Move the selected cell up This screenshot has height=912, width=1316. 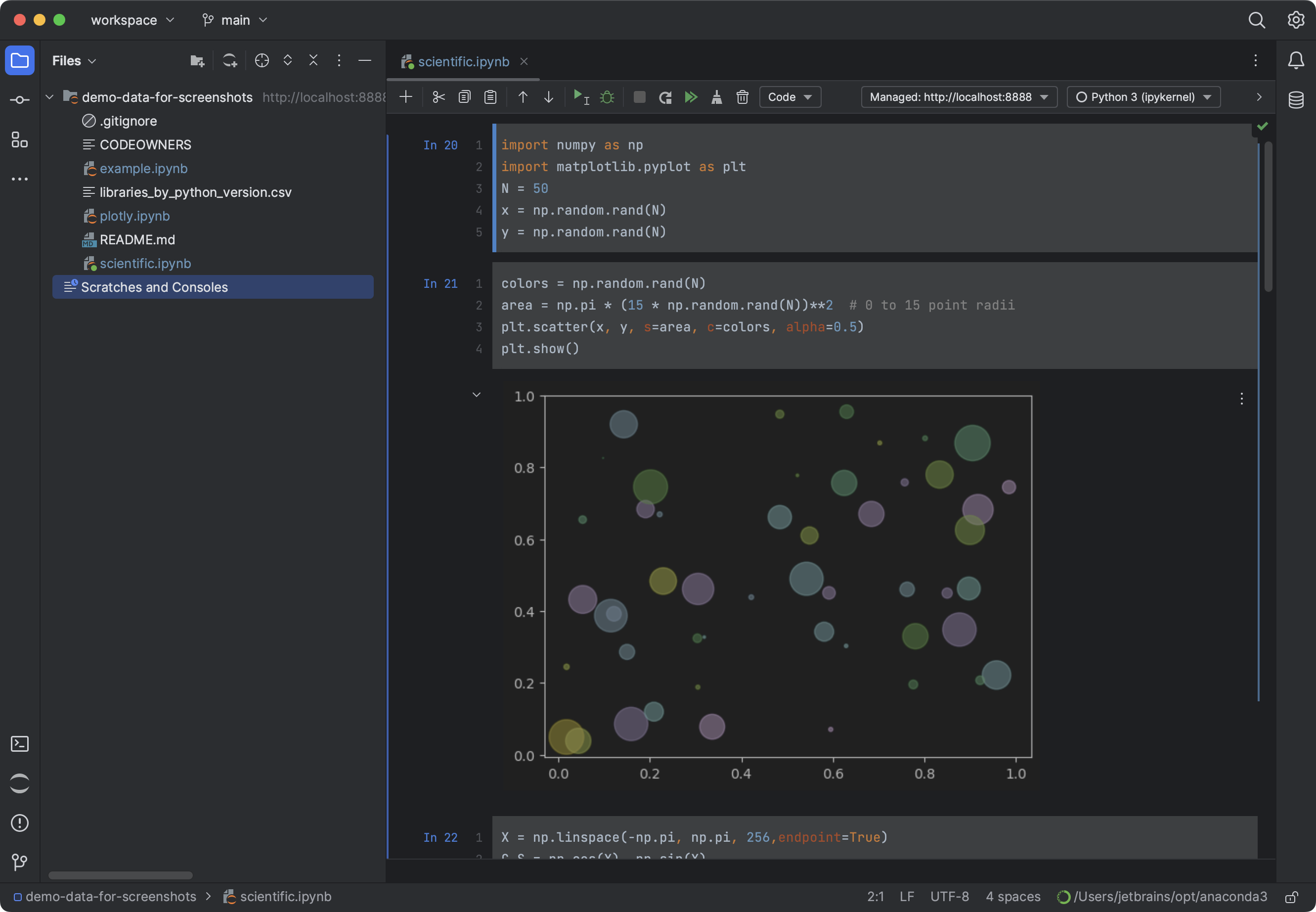pyautogui.click(x=522, y=96)
